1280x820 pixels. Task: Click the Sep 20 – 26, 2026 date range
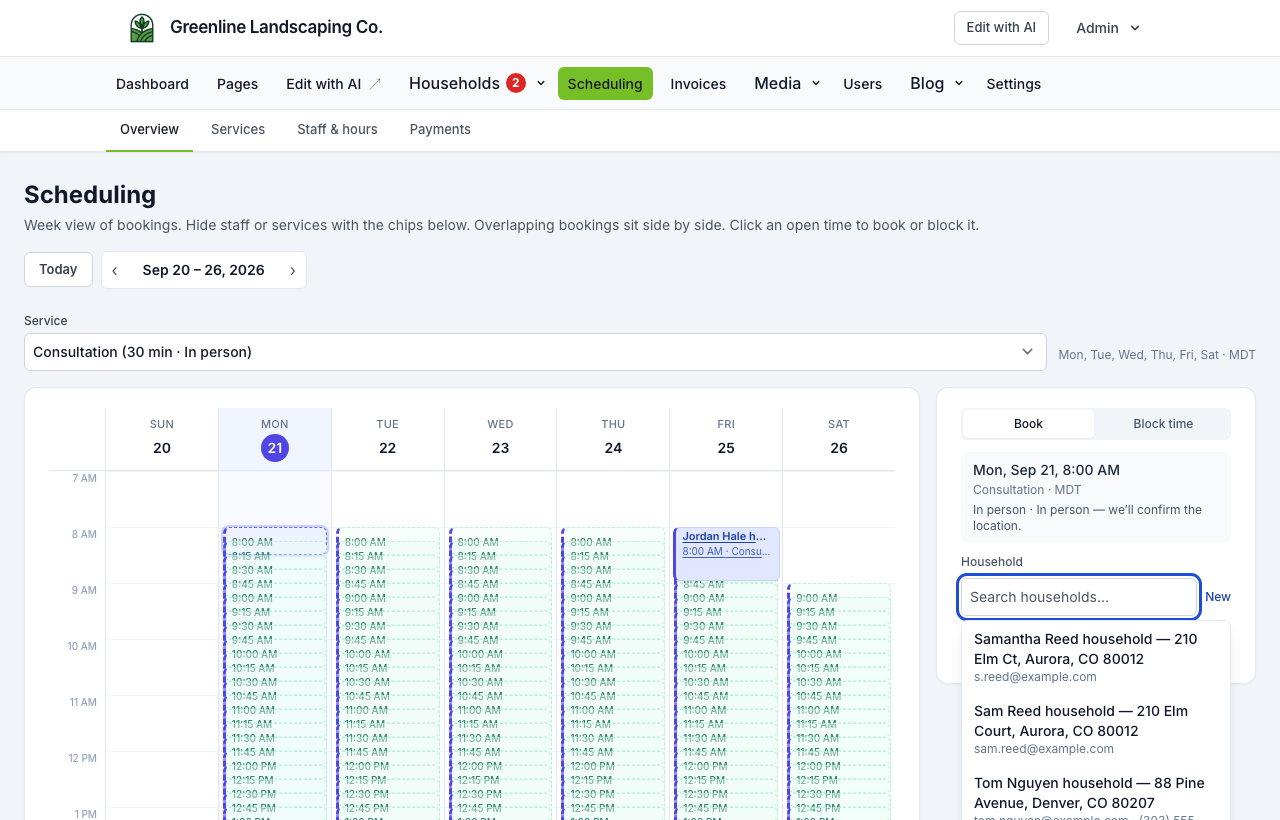204,270
